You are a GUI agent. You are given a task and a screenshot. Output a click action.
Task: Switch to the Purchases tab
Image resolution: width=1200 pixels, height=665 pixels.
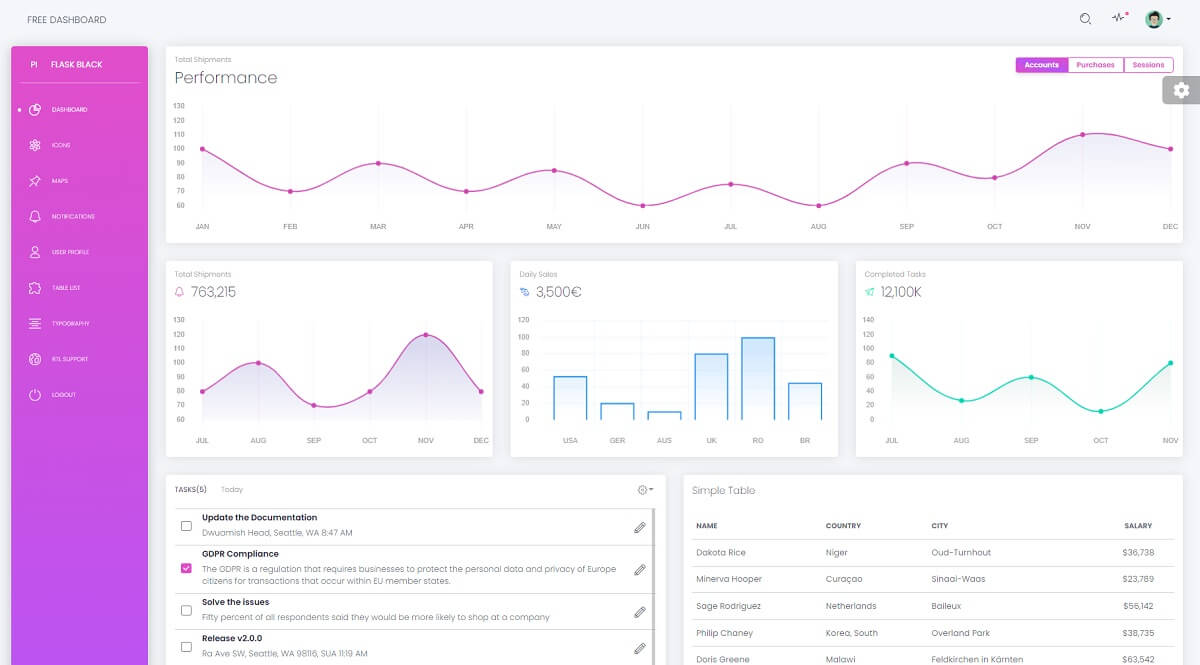pyautogui.click(x=1095, y=64)
